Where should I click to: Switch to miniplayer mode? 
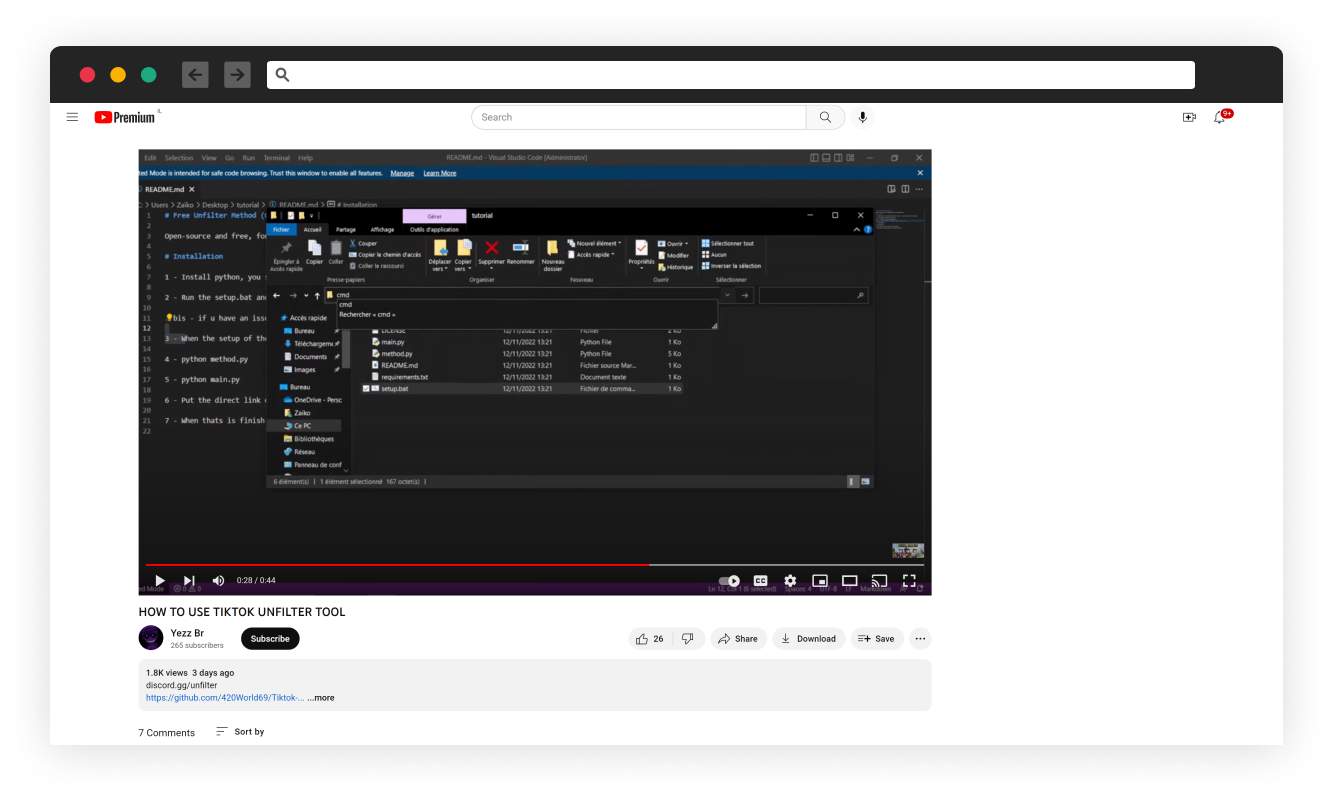click(x=820, y=580)
